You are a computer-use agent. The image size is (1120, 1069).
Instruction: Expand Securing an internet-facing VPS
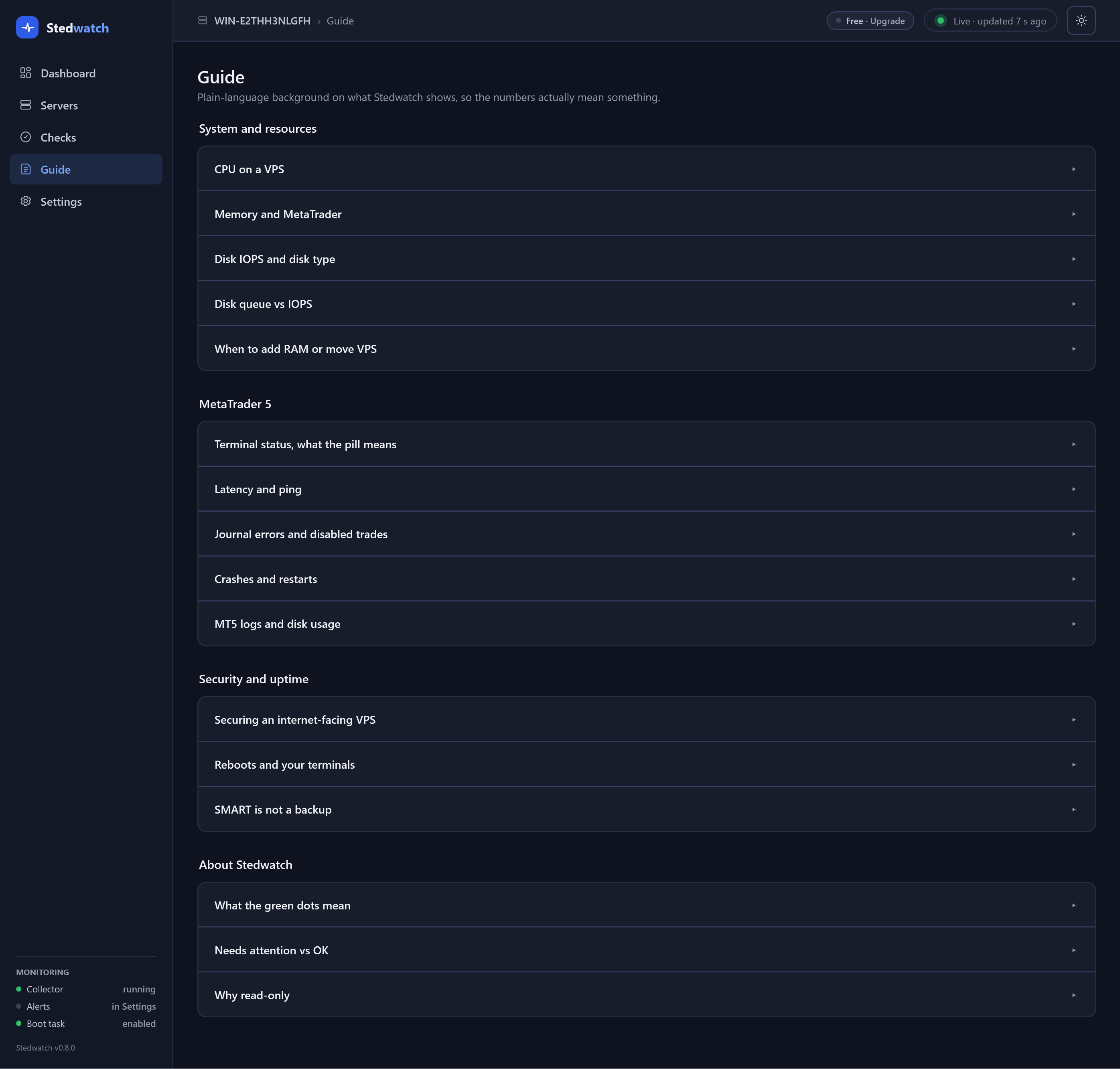(x=646, y=719)
